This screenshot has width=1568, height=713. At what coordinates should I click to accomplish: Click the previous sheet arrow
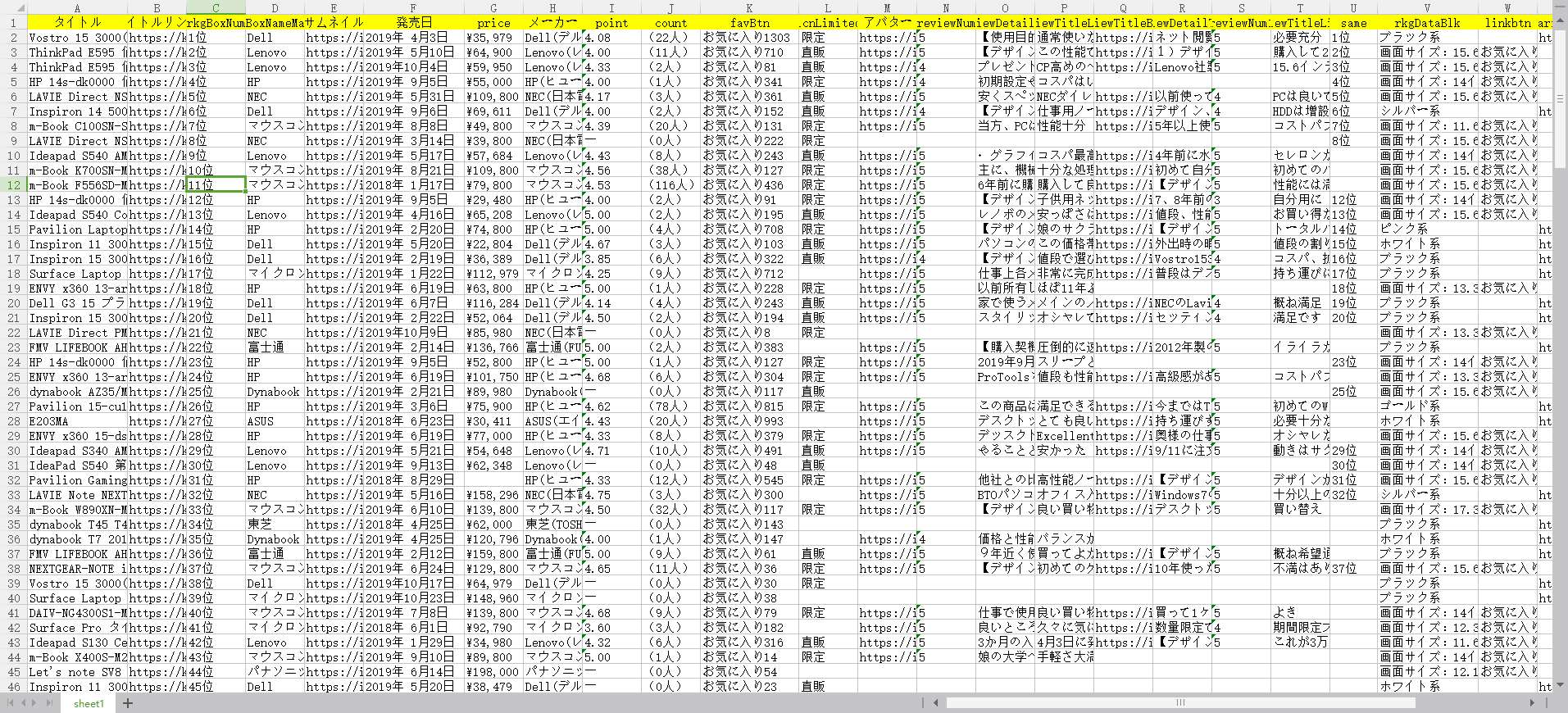pos(24,703)
